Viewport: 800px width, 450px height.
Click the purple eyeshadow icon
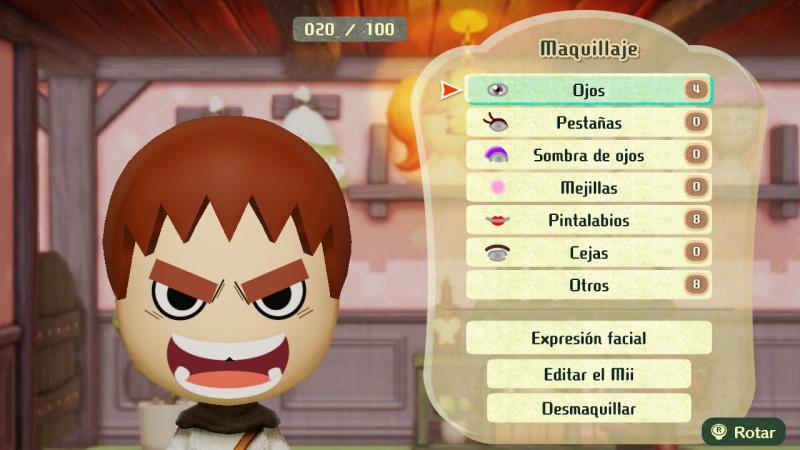pyautogui.click(x=496, y=155)
